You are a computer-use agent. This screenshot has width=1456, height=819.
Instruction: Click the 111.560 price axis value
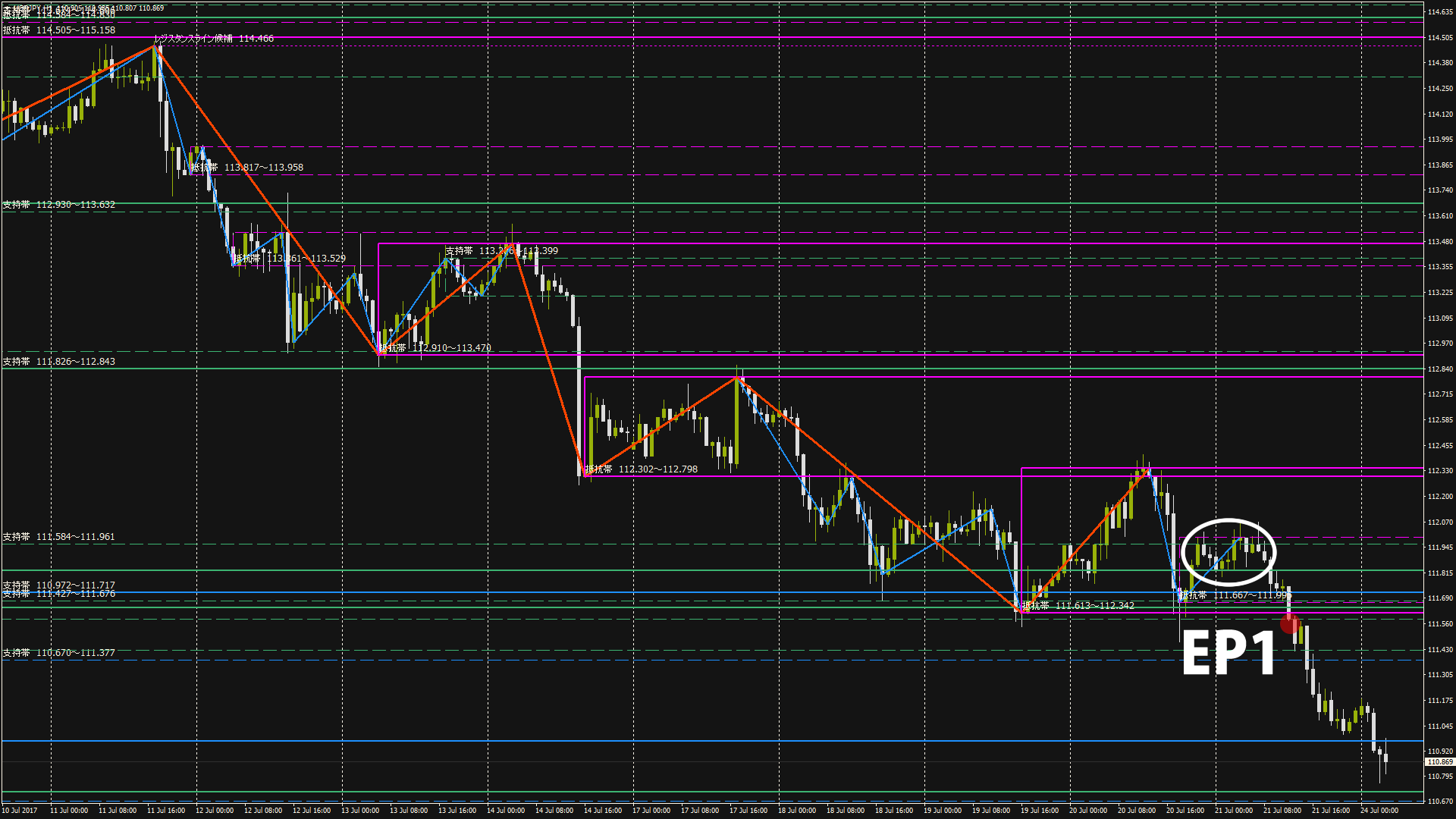click(1440, 624)
